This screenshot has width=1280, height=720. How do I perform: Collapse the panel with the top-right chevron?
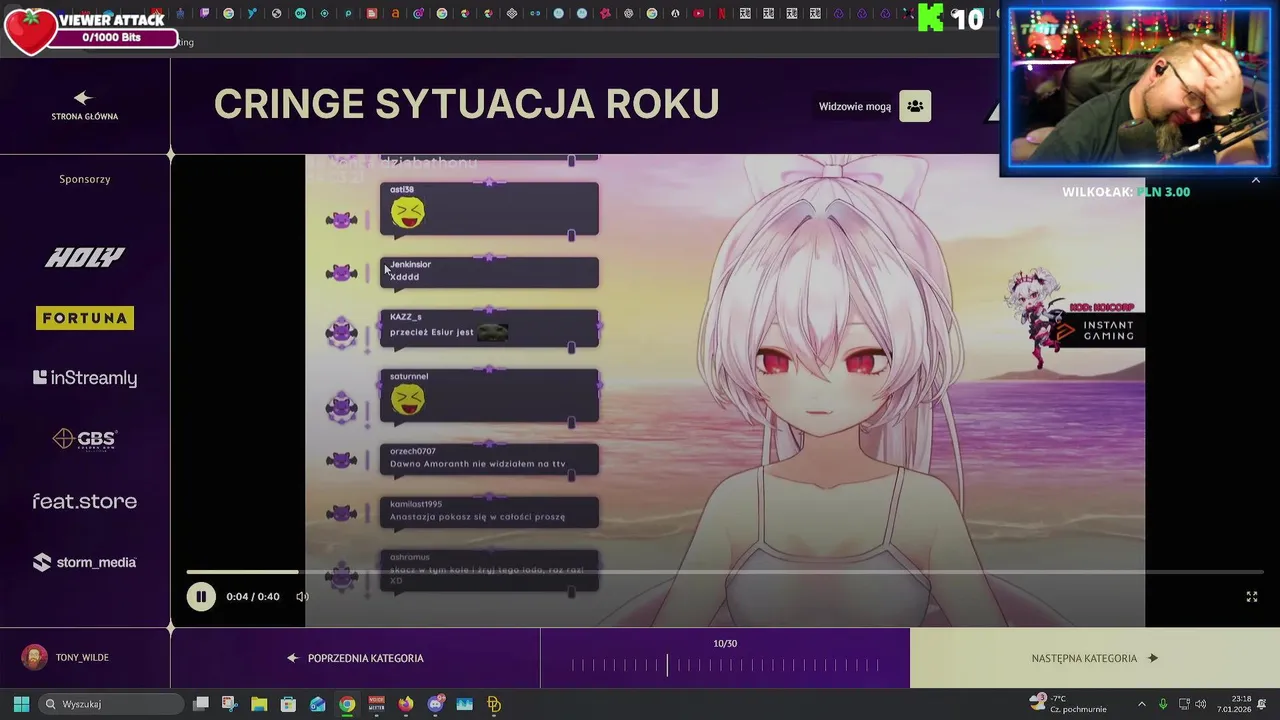[1256, 180]
